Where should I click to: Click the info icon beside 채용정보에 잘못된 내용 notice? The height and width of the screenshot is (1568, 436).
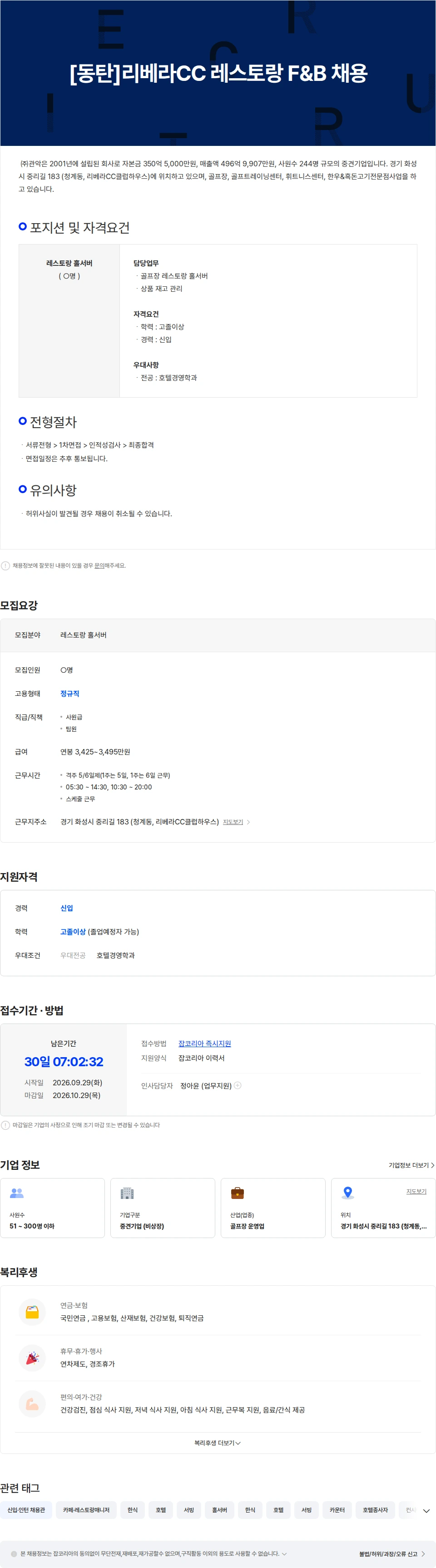pos(5,565)
